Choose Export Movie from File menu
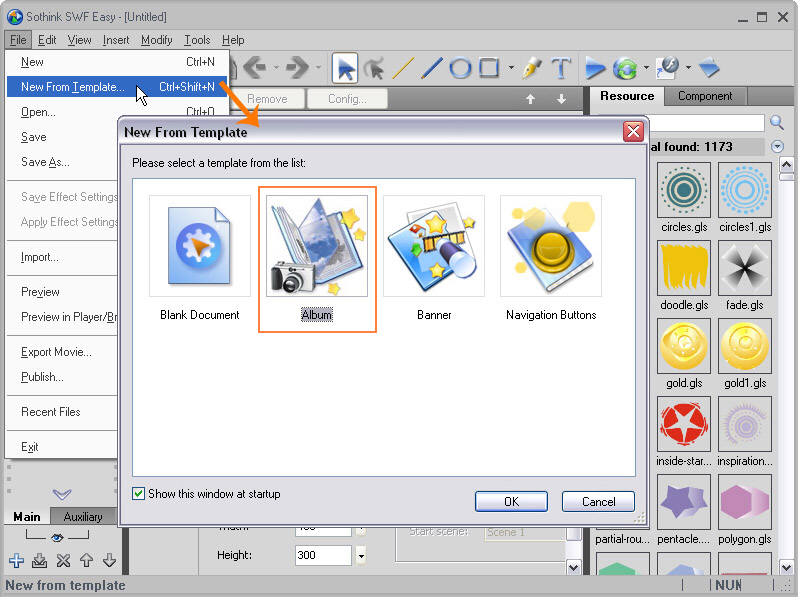798x597 pixels. pos(56,352)
